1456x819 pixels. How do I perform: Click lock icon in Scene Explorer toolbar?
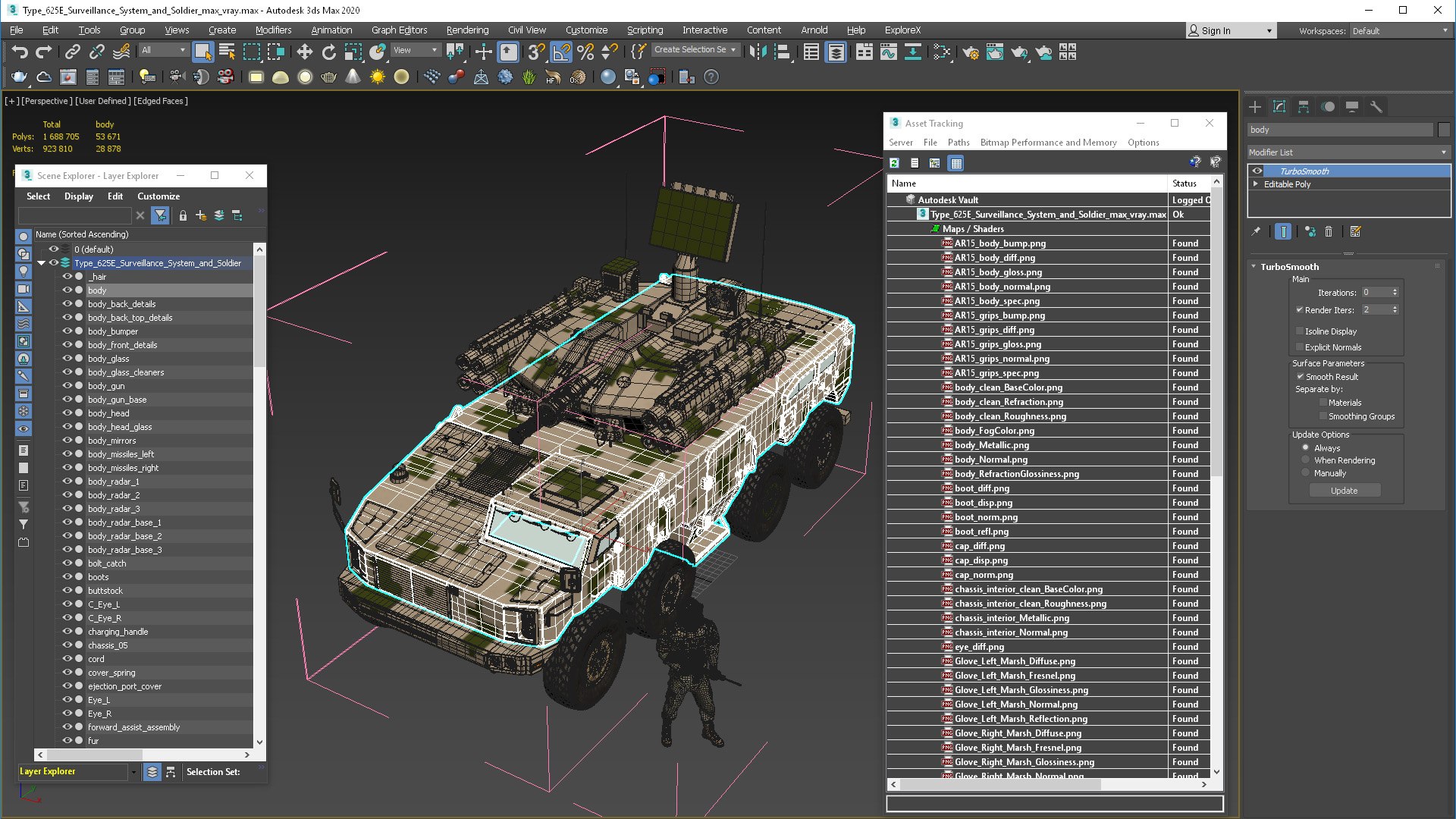183,215
